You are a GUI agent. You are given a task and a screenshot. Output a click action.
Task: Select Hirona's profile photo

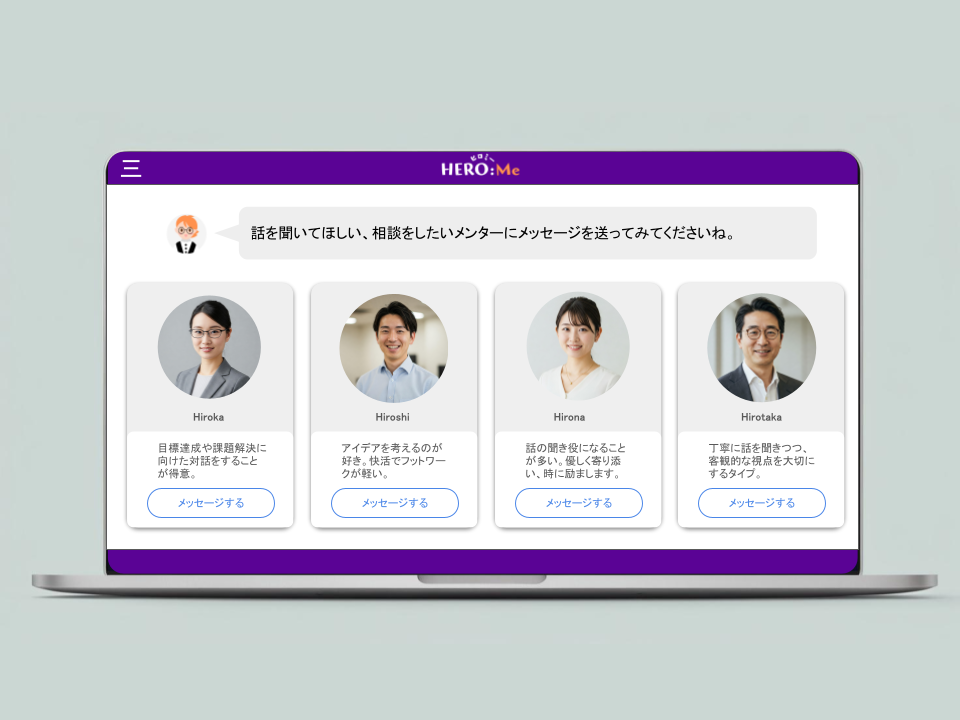(x=577, y=347)
